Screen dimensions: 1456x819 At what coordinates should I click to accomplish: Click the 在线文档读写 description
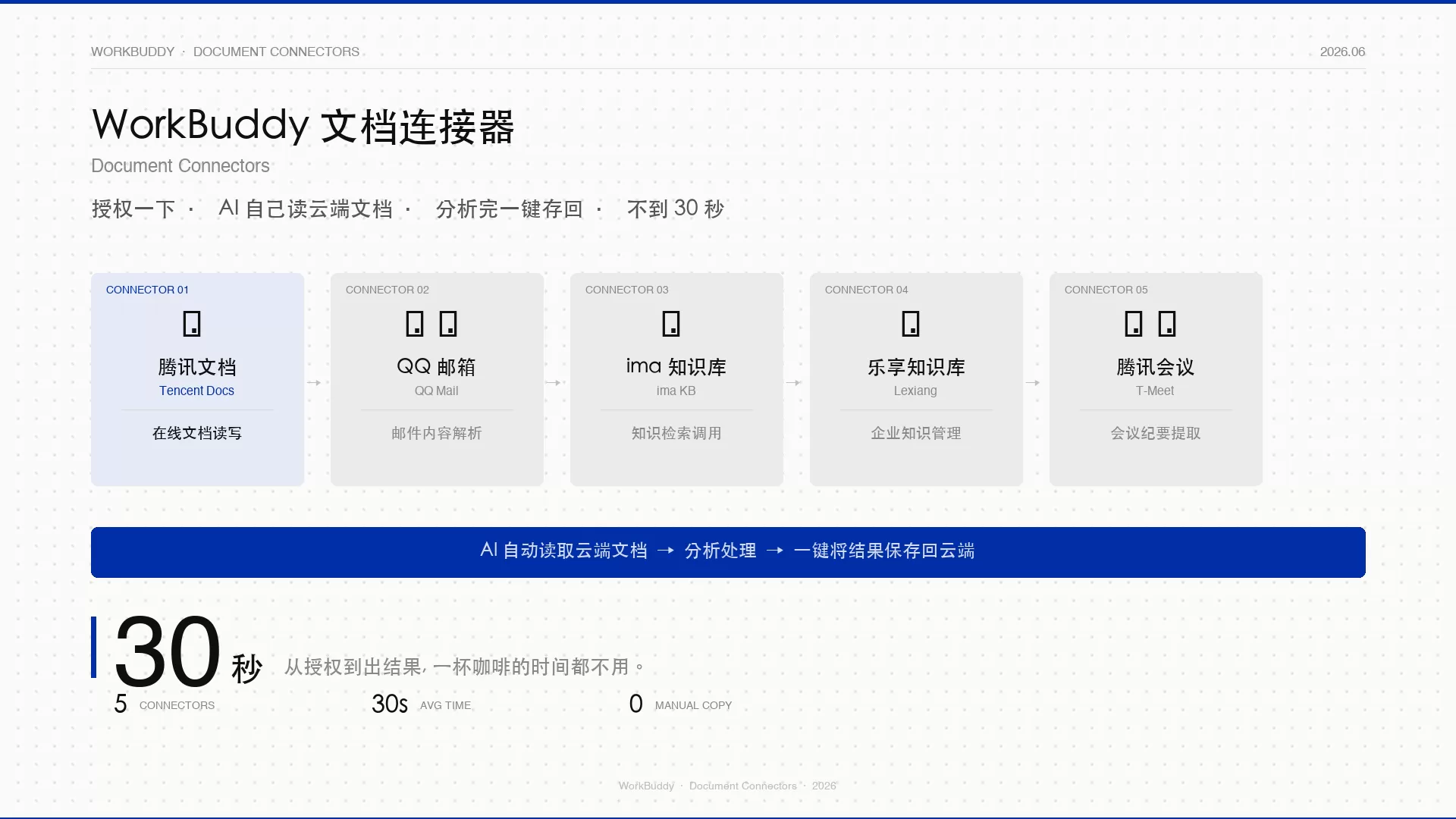(197, 433)
